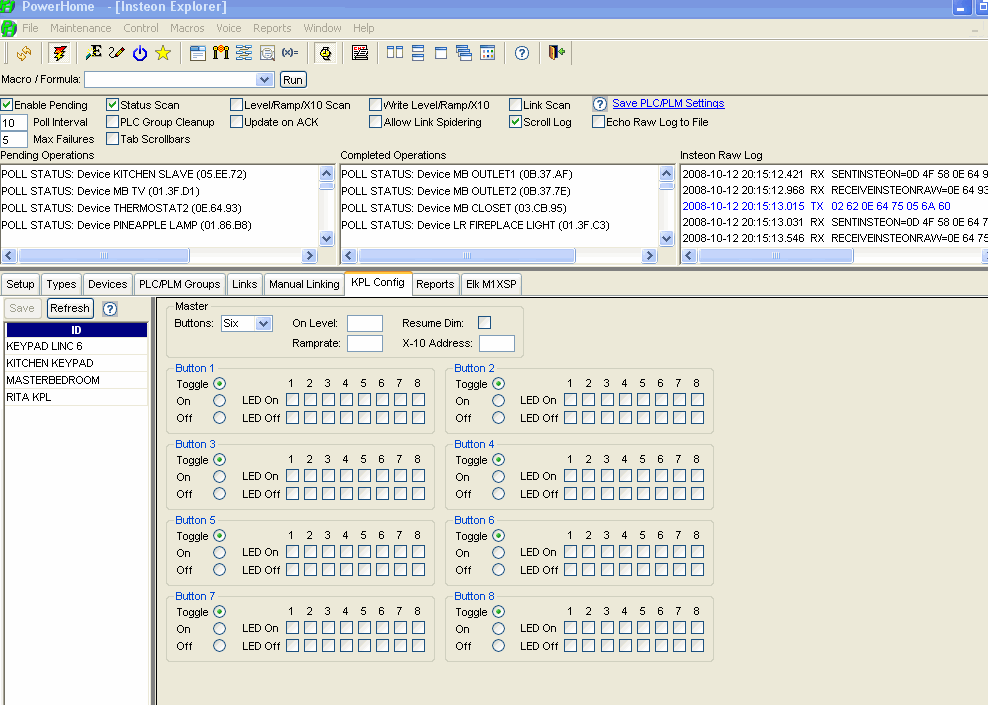Click the Refresh button
This screenshot has height=705, width=988.
70,308
